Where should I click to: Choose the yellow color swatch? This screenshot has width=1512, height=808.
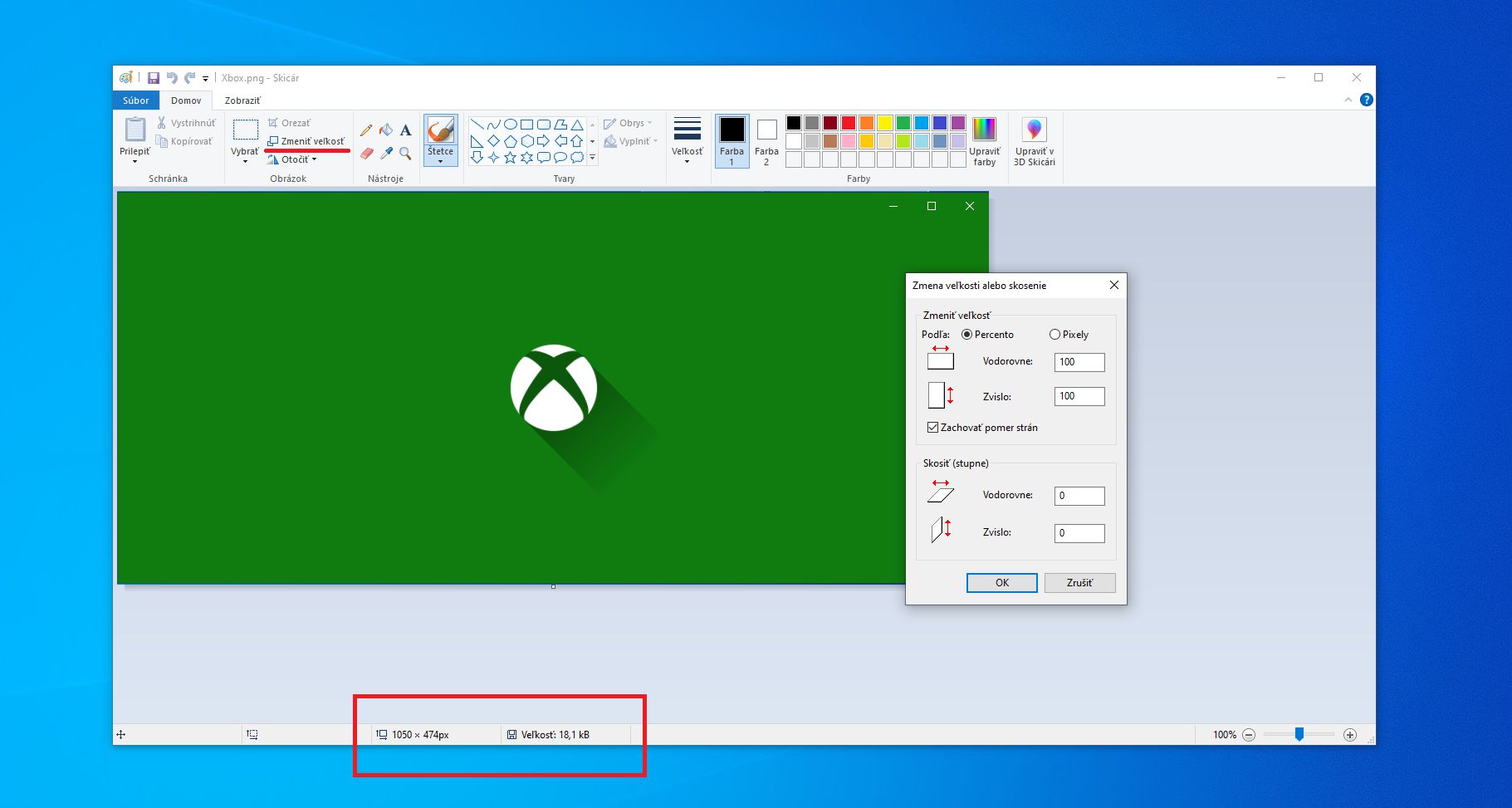tap(885, 123)
